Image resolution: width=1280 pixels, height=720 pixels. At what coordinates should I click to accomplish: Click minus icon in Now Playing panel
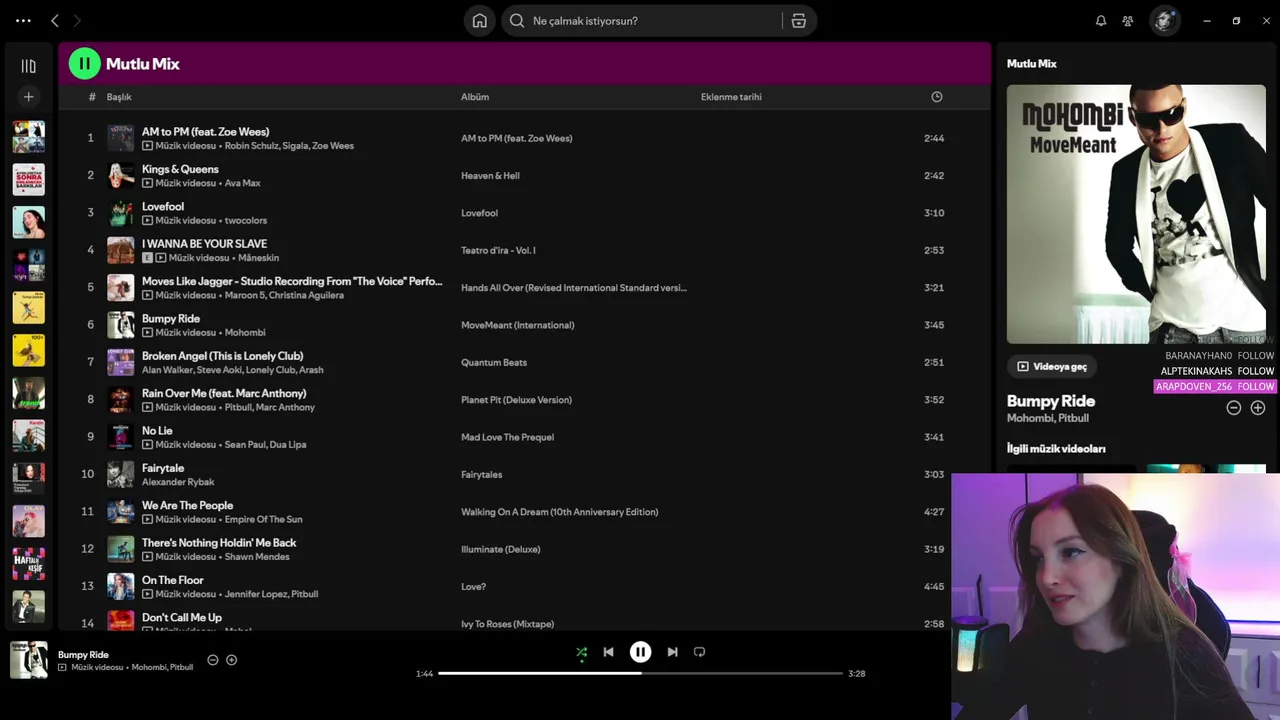1233,408
